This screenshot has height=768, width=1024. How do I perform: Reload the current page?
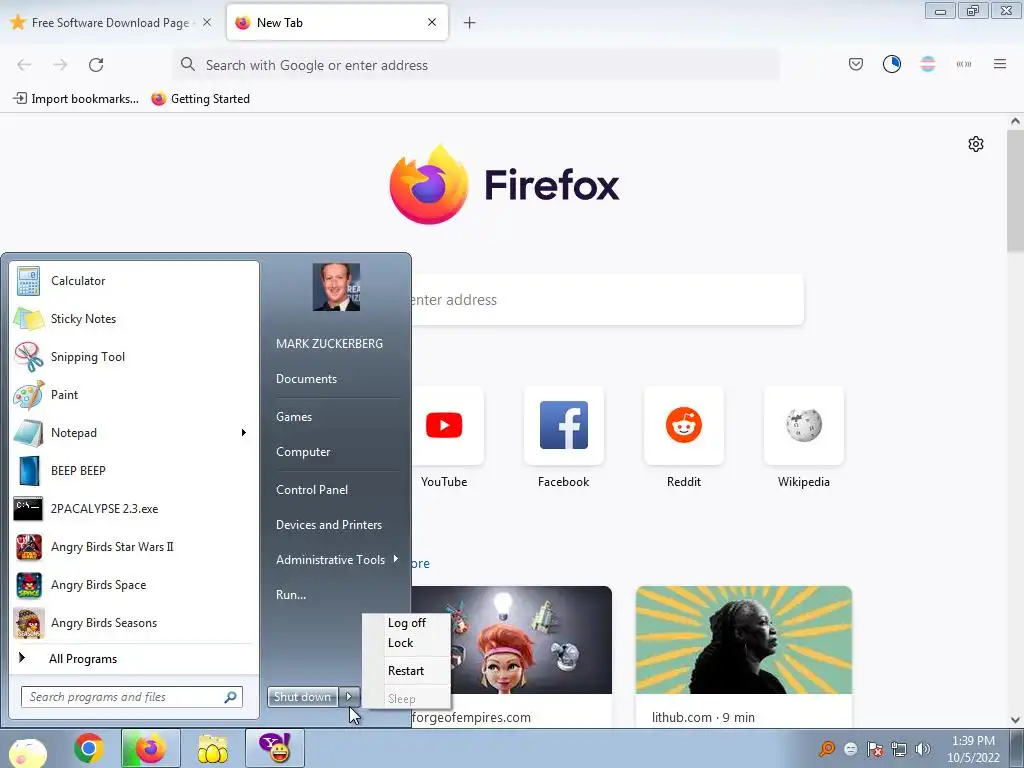point(96,65)
